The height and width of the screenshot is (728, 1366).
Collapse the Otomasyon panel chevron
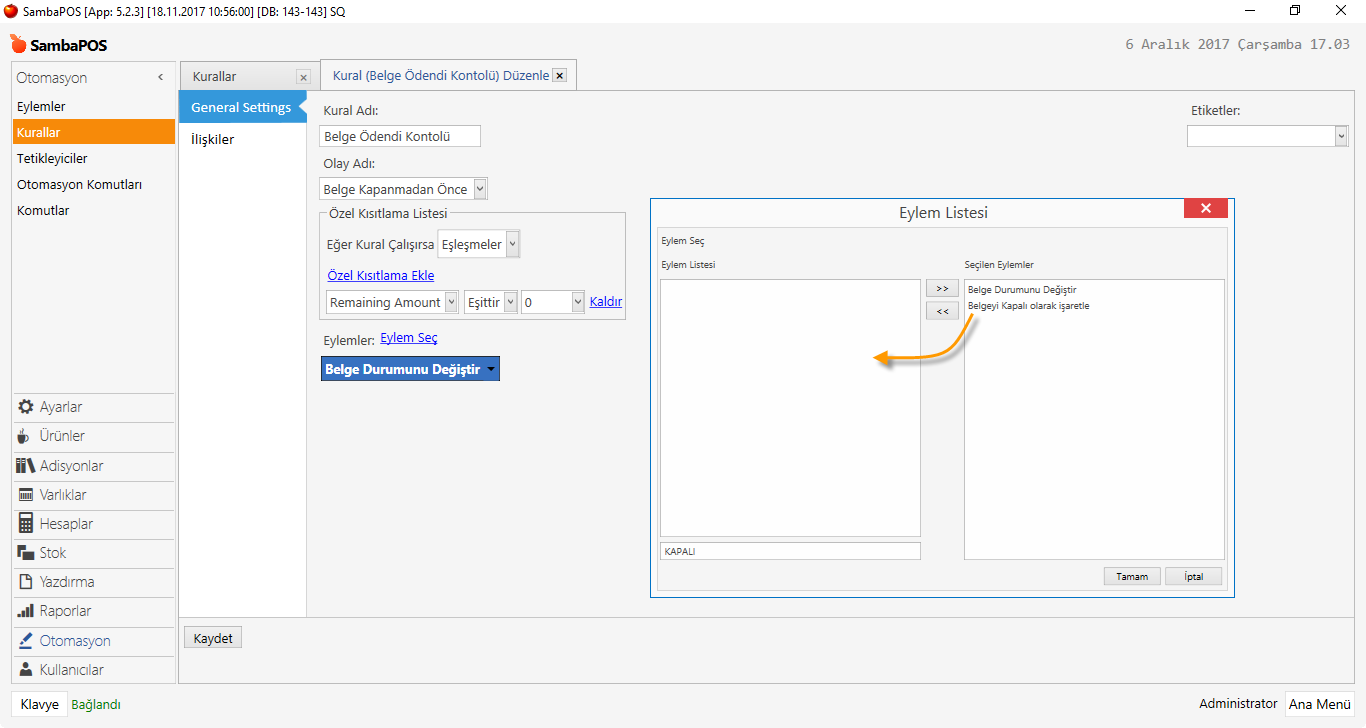click(161, 78)
